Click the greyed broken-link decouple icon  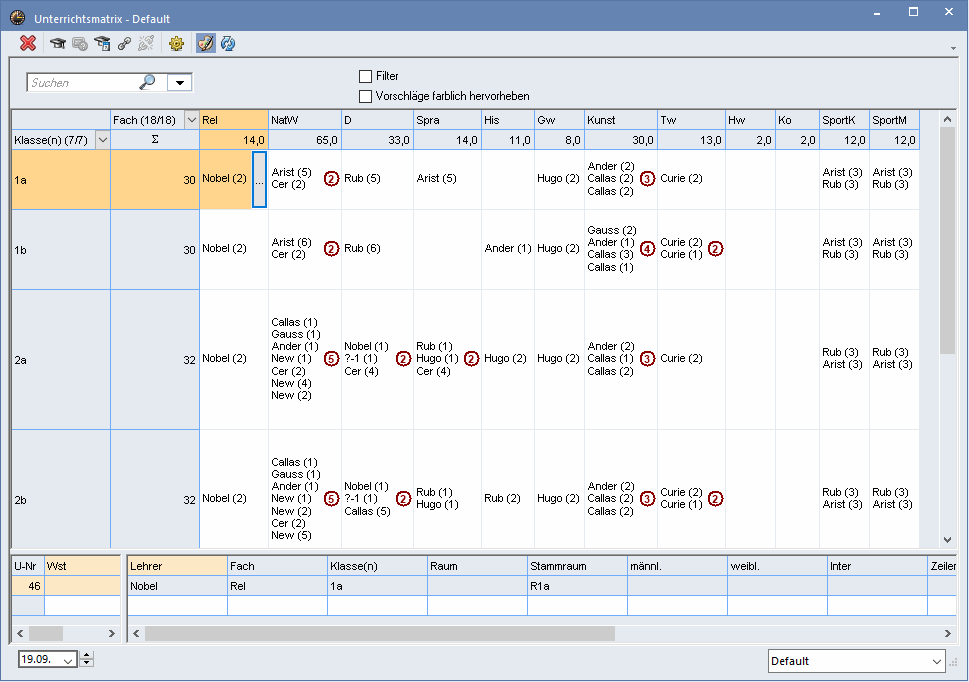(146, 43)
